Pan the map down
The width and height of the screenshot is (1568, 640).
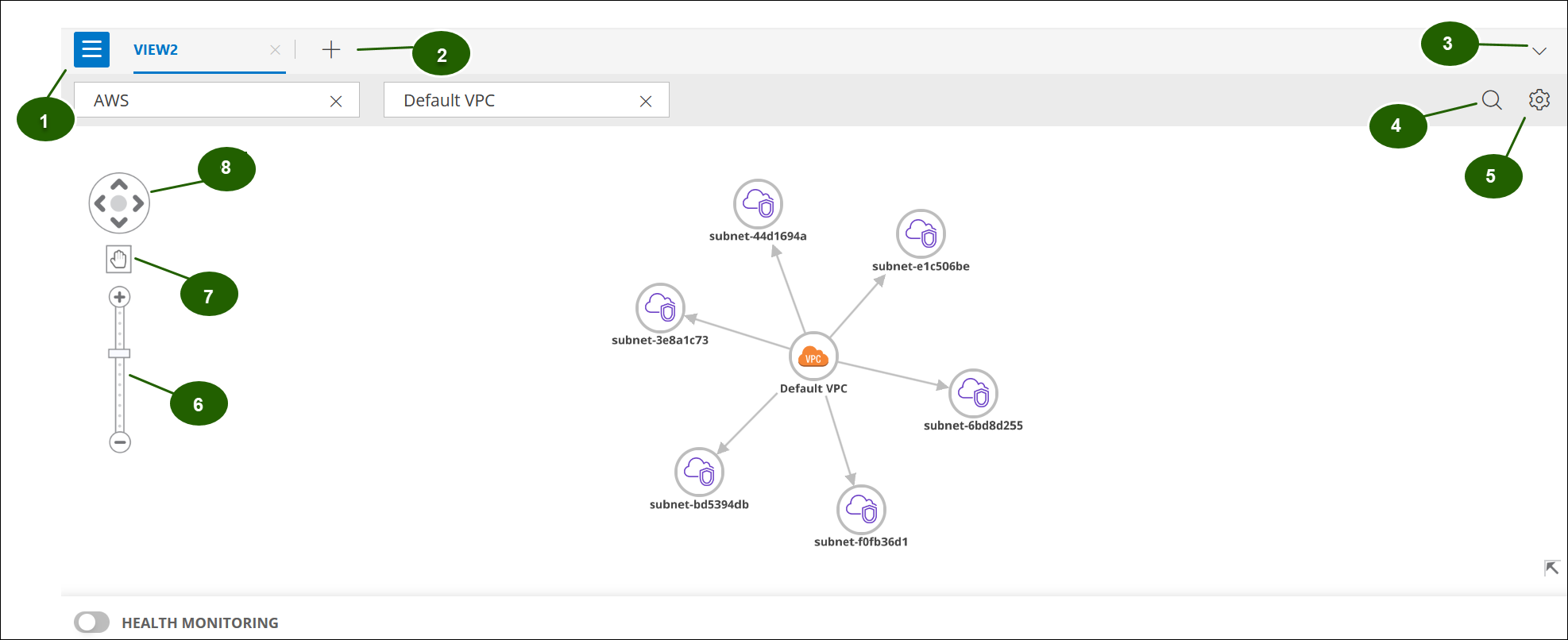click(x=119, y=222)
